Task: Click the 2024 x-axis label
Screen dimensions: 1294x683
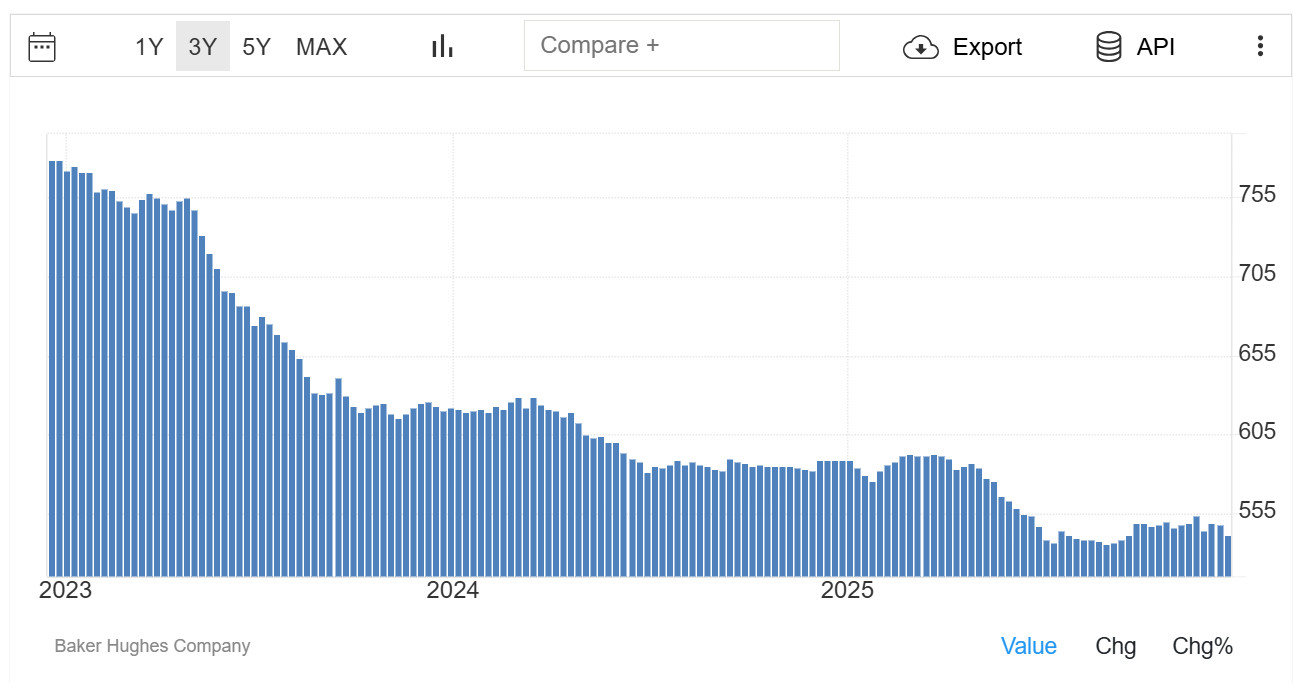Action: pyautogui.click(x=452, y=590)
